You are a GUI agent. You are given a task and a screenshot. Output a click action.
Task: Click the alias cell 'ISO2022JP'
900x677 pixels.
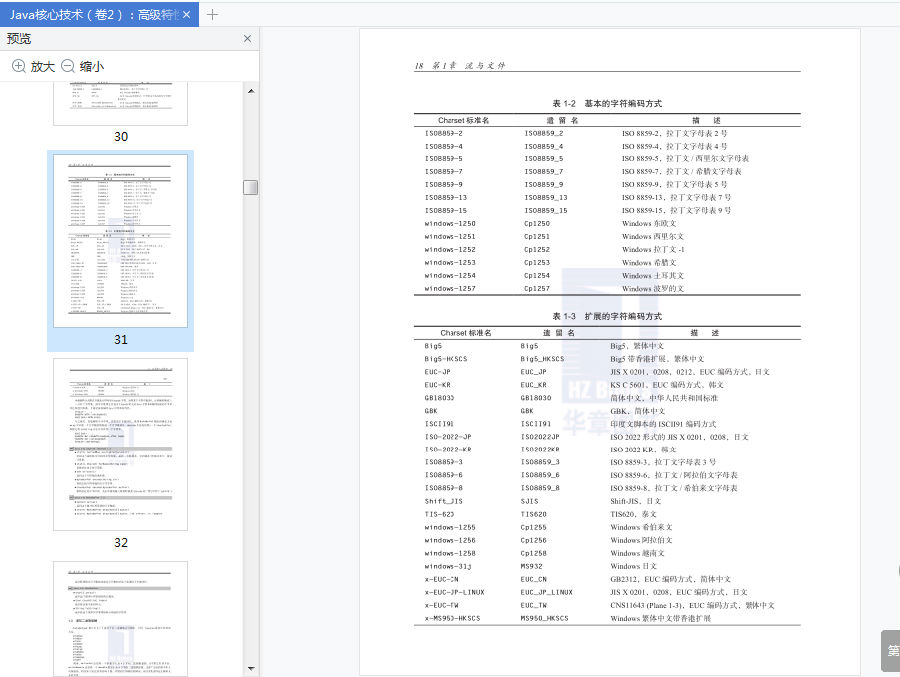[x=540, y=437]
